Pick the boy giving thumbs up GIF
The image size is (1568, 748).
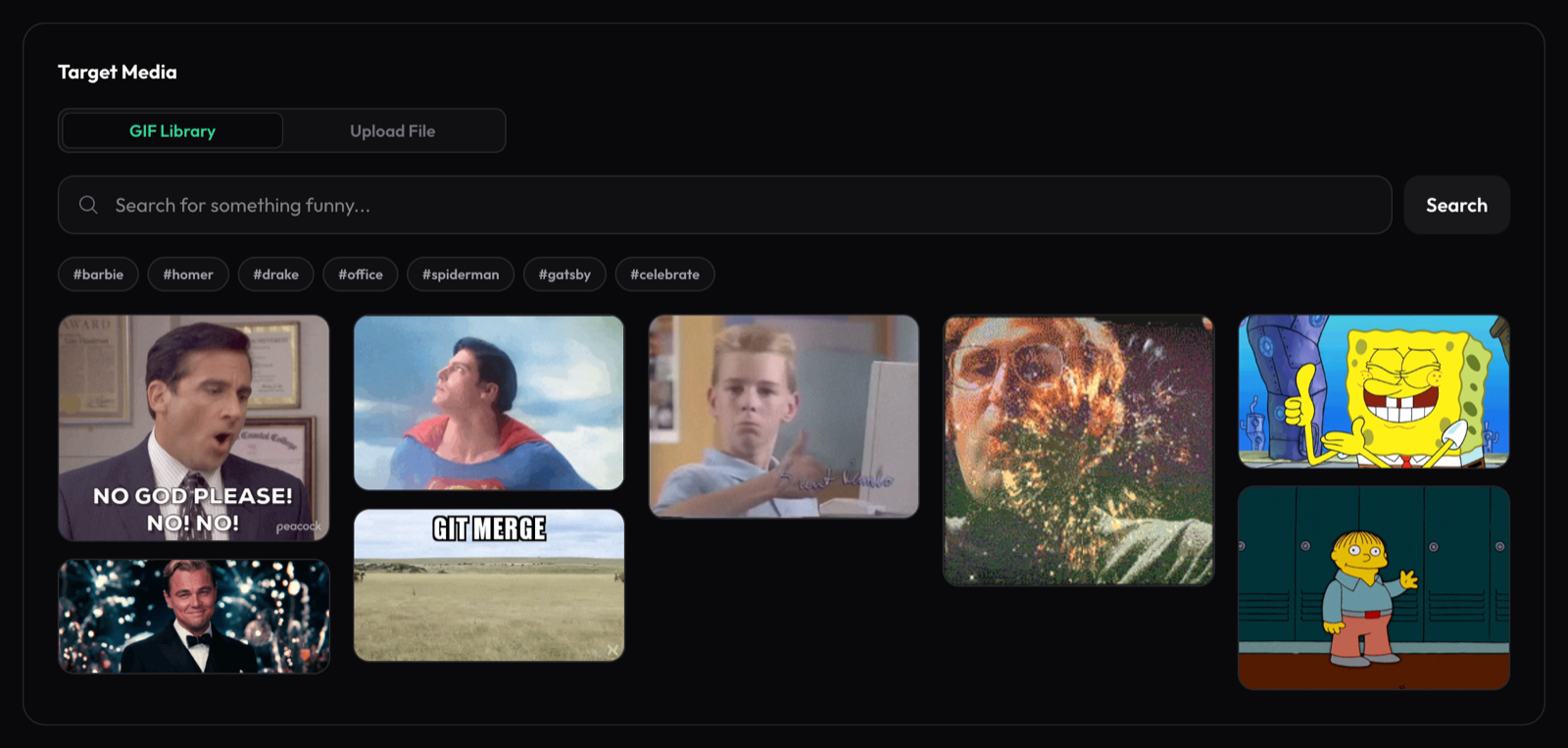784,416
